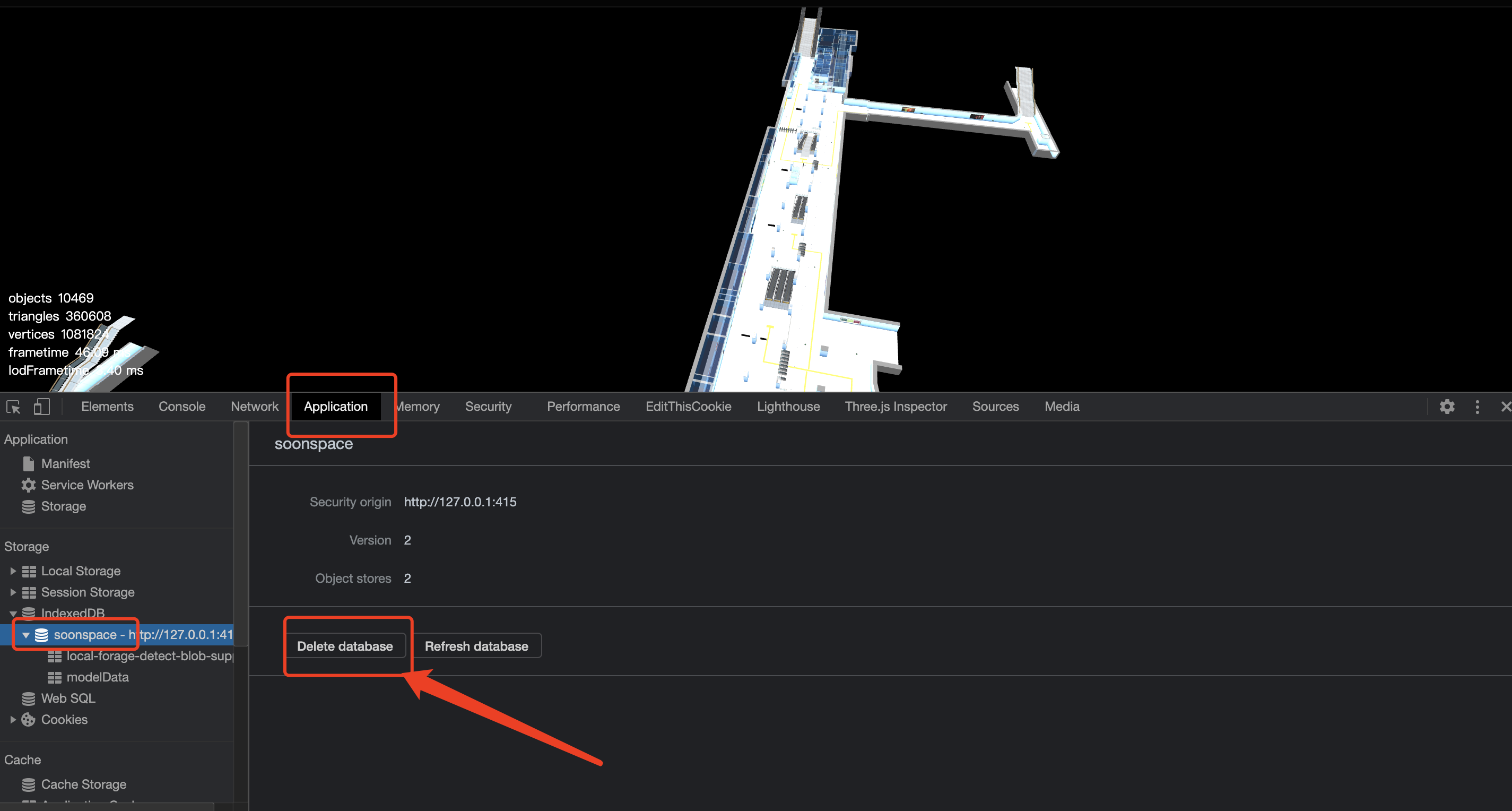Click the Manifest file icon
The height and width of the screenshot is (811, 1512).
[28, 464]
